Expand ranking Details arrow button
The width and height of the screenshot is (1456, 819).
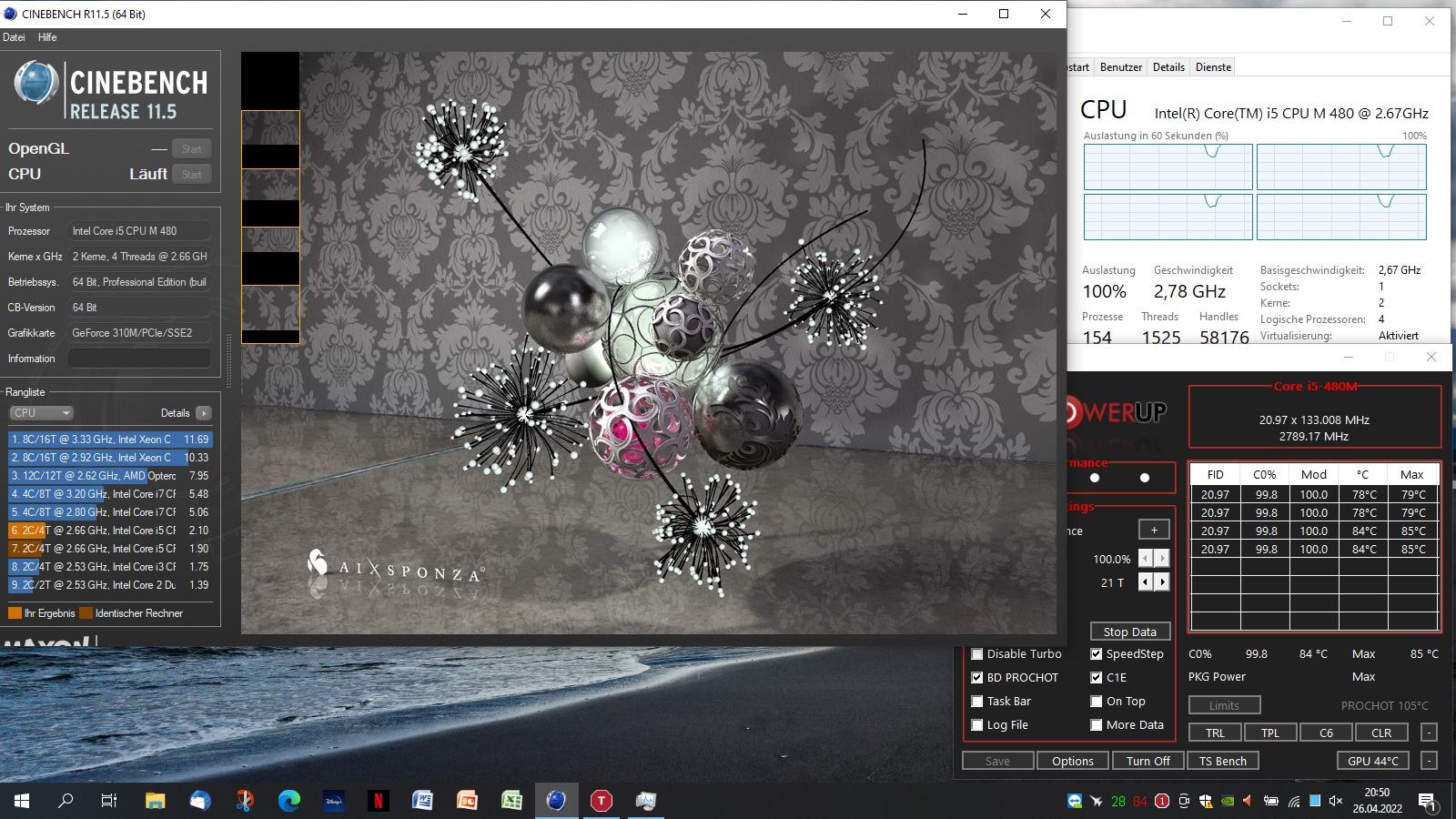coord(204,413)
